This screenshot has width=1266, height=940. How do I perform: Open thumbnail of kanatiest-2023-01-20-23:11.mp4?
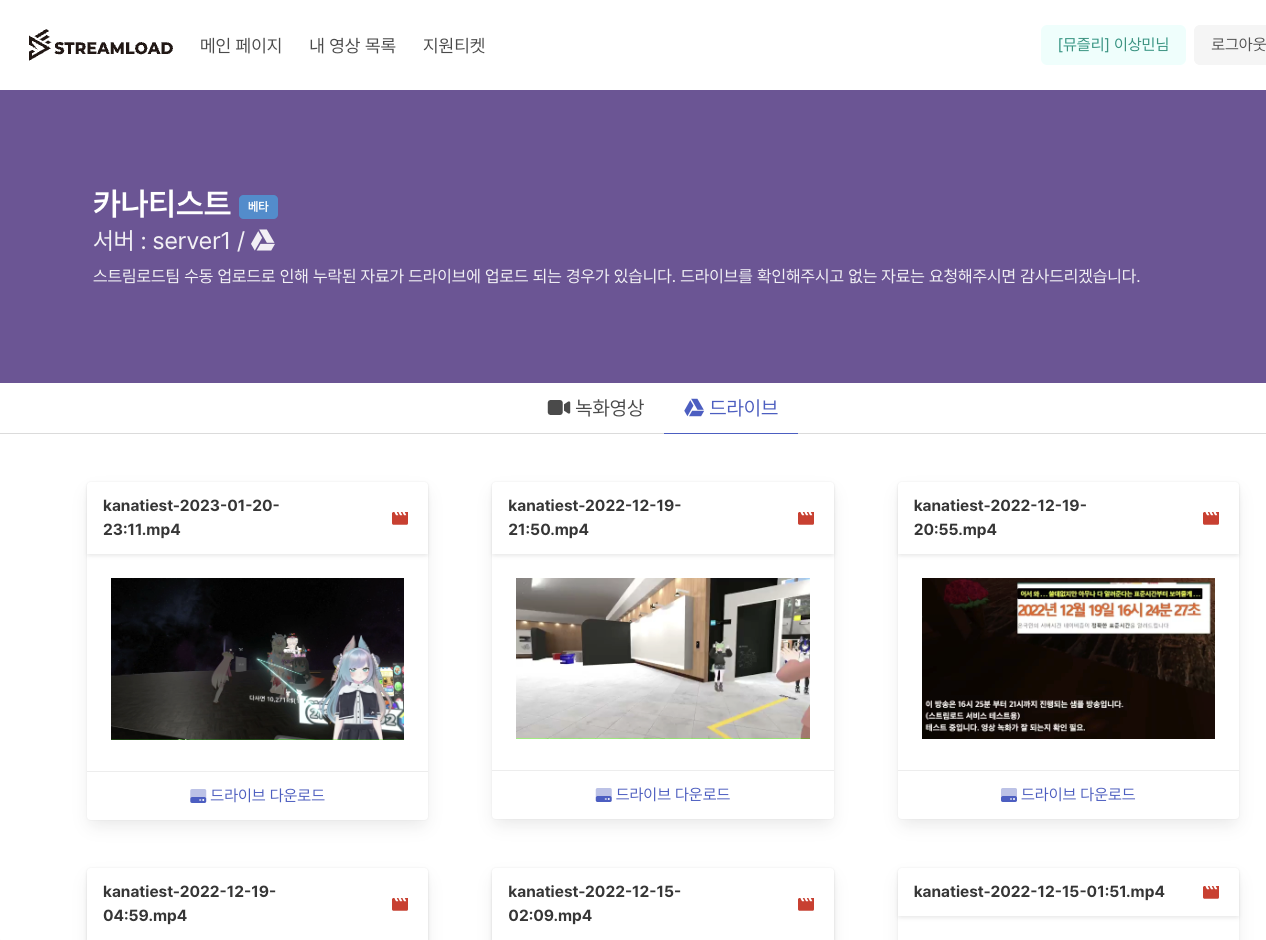point(257,659)
